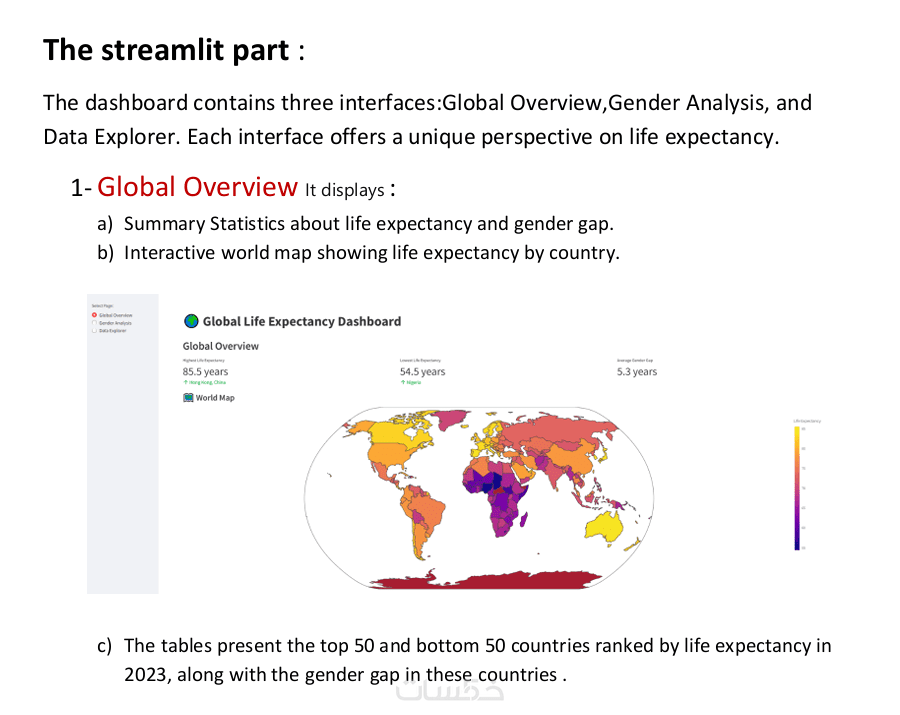Click the 85.5 years highest life expectancy metric
The width and height of the screenshot is (900, 715).
coord(205,372)
